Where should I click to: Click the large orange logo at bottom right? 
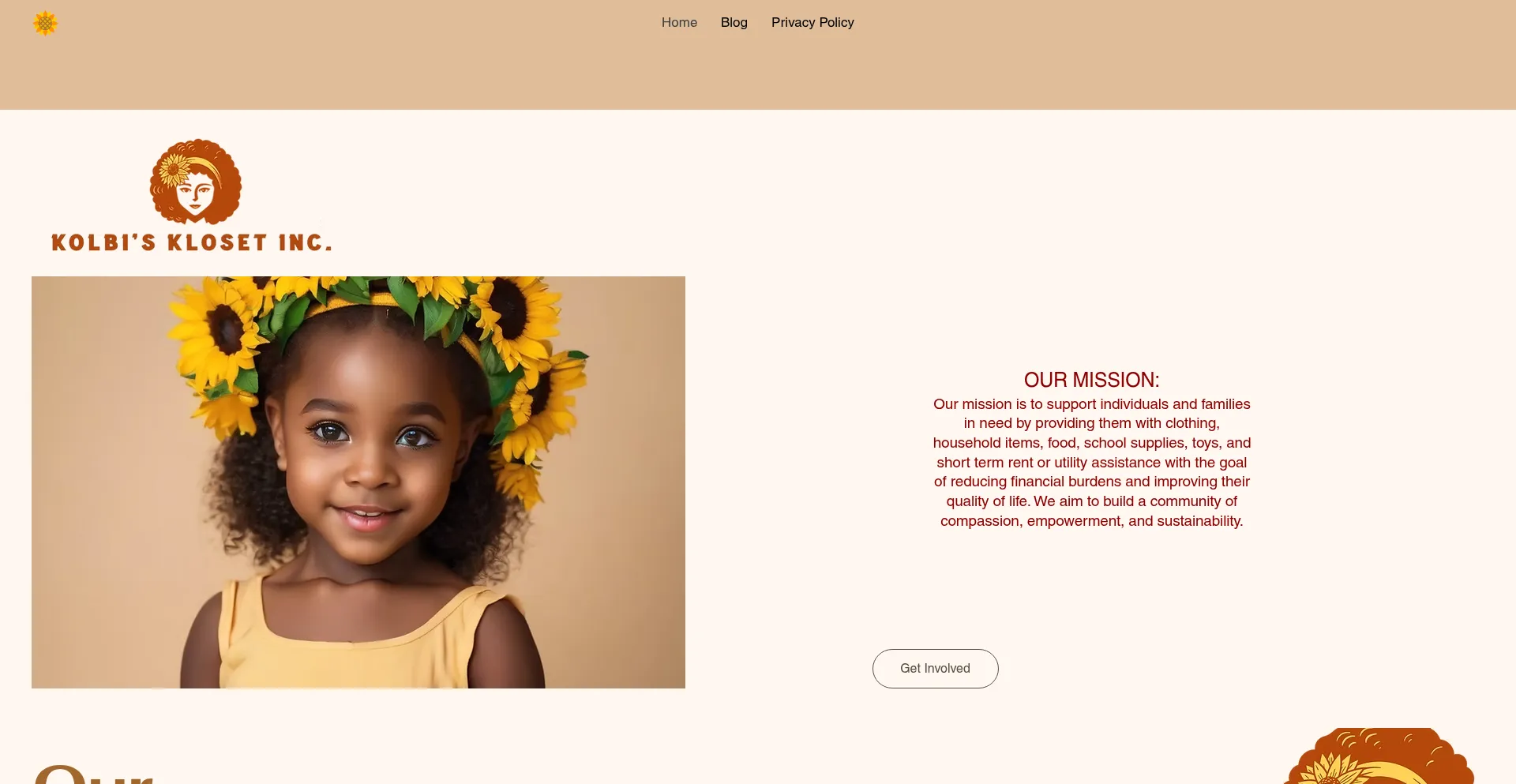[x=1378, y=756]
